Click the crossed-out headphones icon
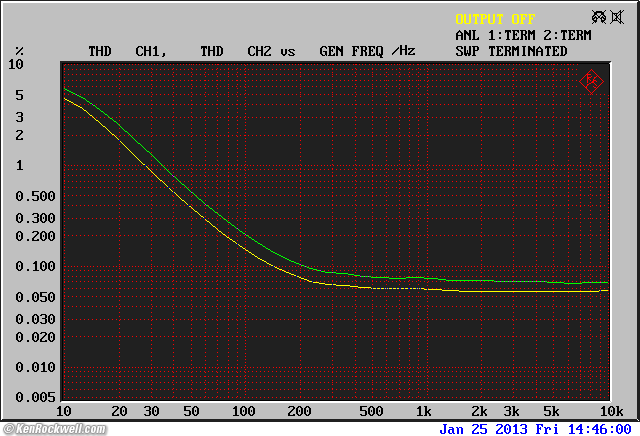The width and height of the screenshot is (640, 436). tap(599, 17)
